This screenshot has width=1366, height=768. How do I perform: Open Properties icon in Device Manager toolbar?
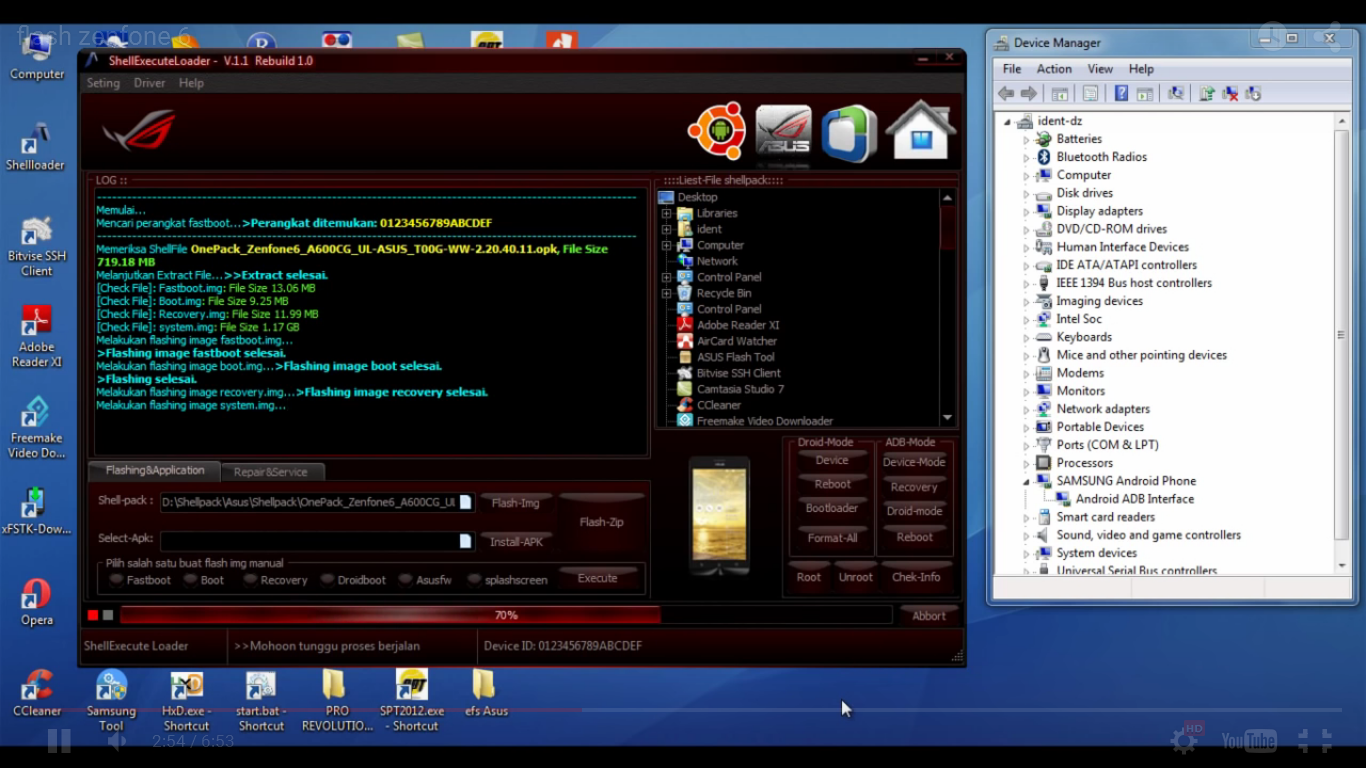pyautogui.click(x=1090, y=94)
